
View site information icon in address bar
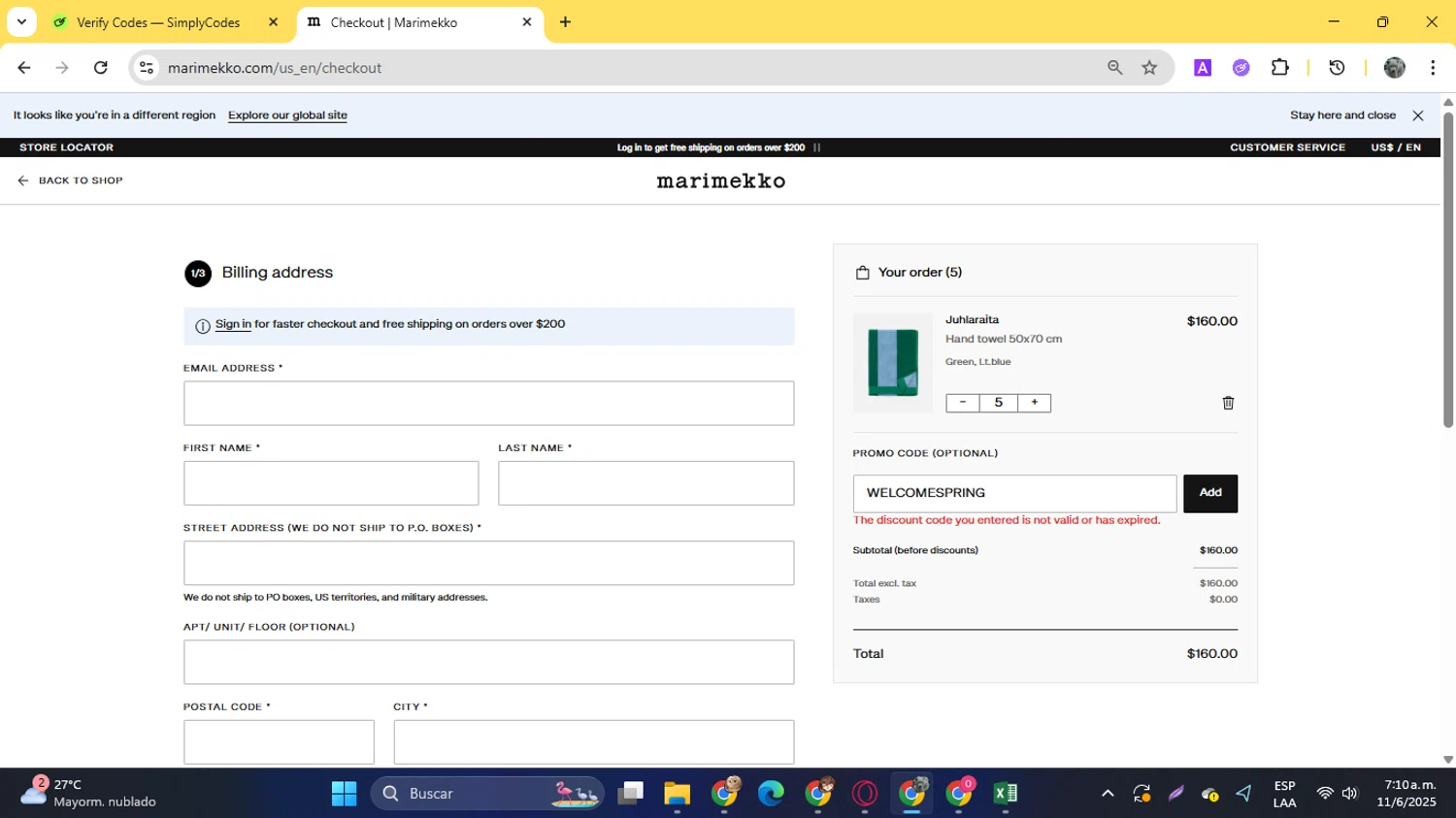147,68
